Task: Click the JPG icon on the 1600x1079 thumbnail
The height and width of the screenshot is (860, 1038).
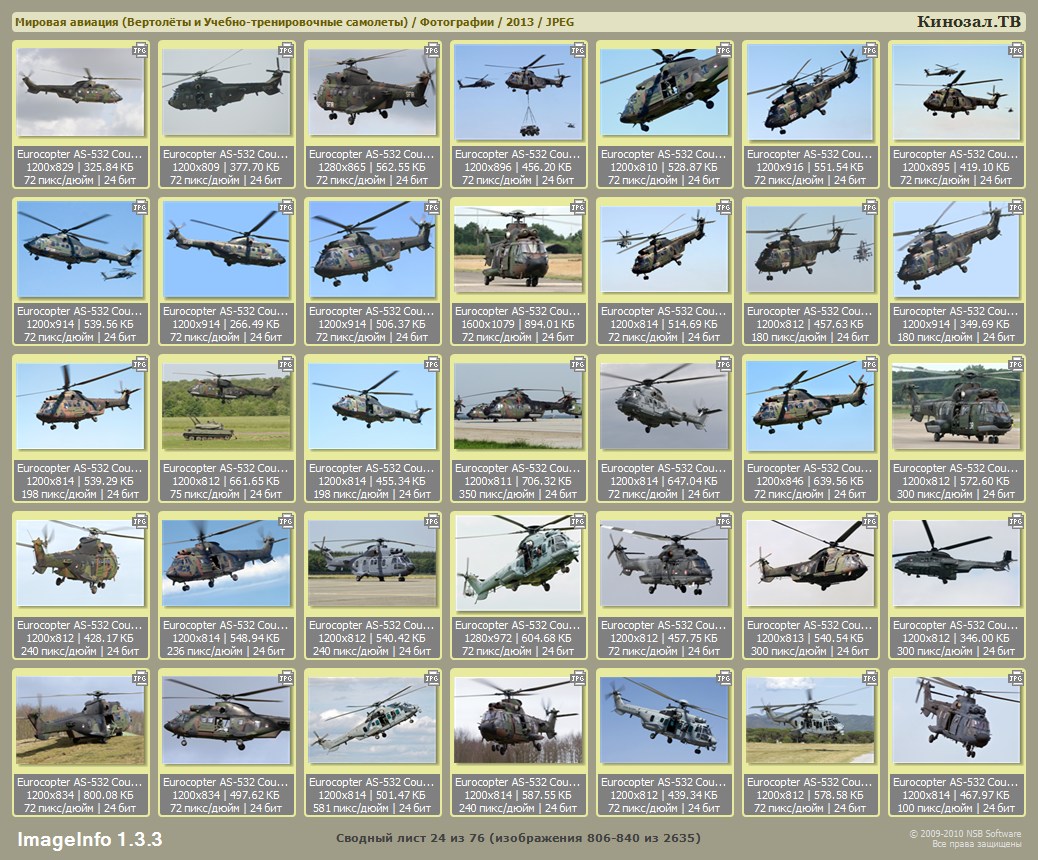Action: (578, 206)
